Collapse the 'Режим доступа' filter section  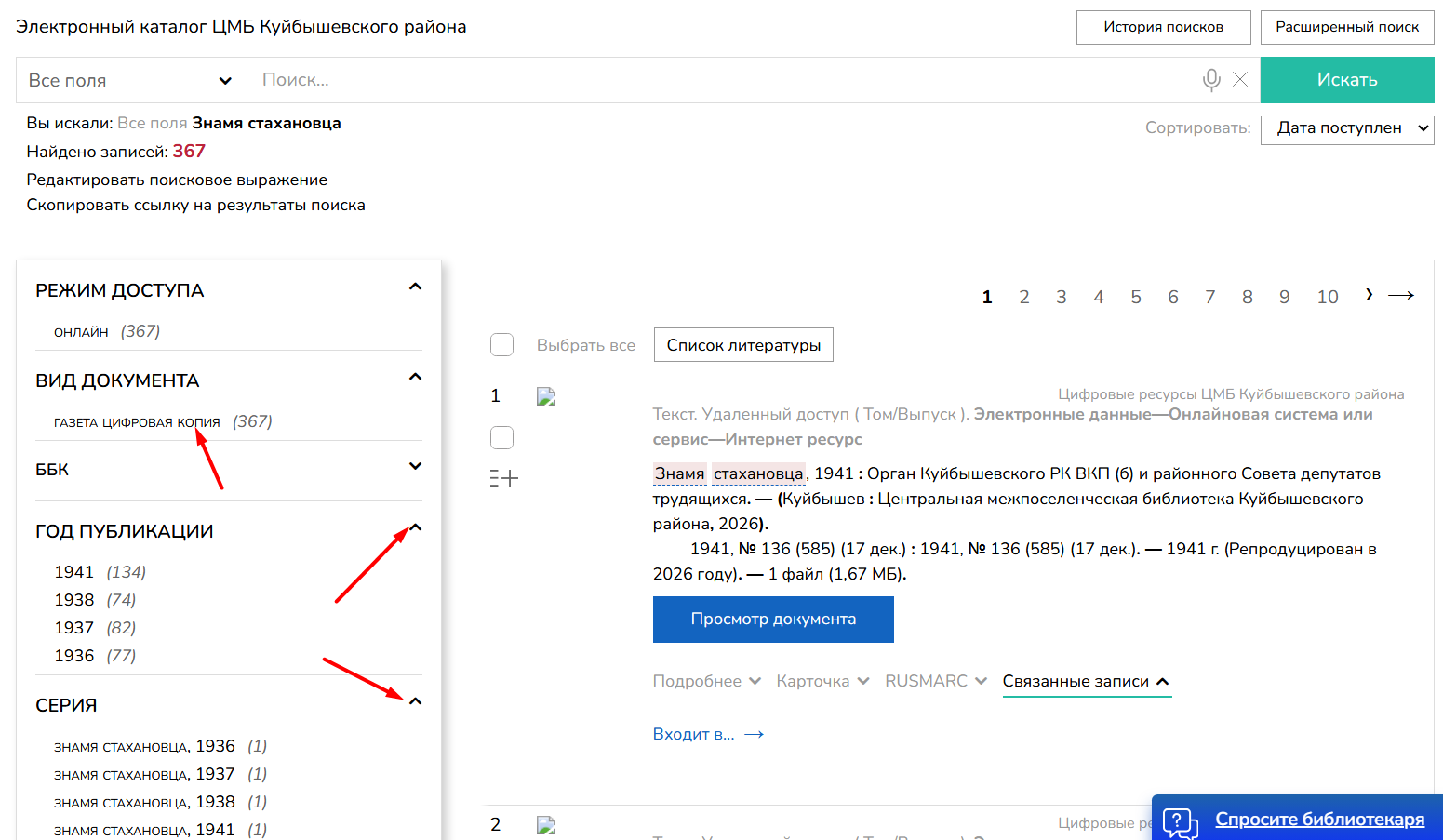[415, 287]
